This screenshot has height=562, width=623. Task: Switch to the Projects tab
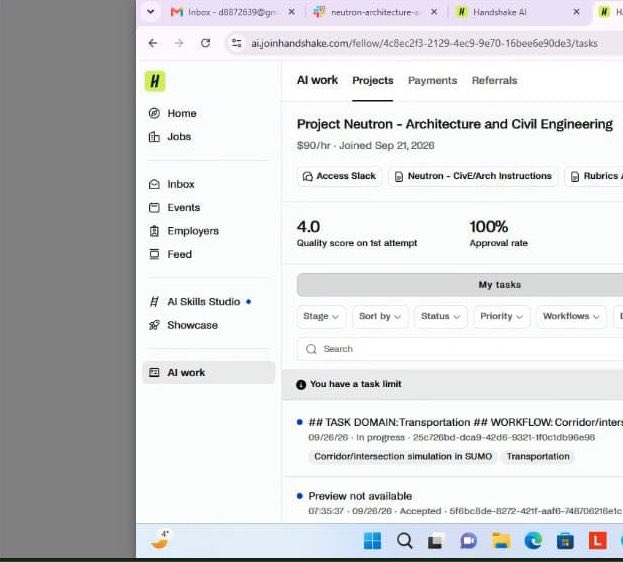(x=373, y=81)
